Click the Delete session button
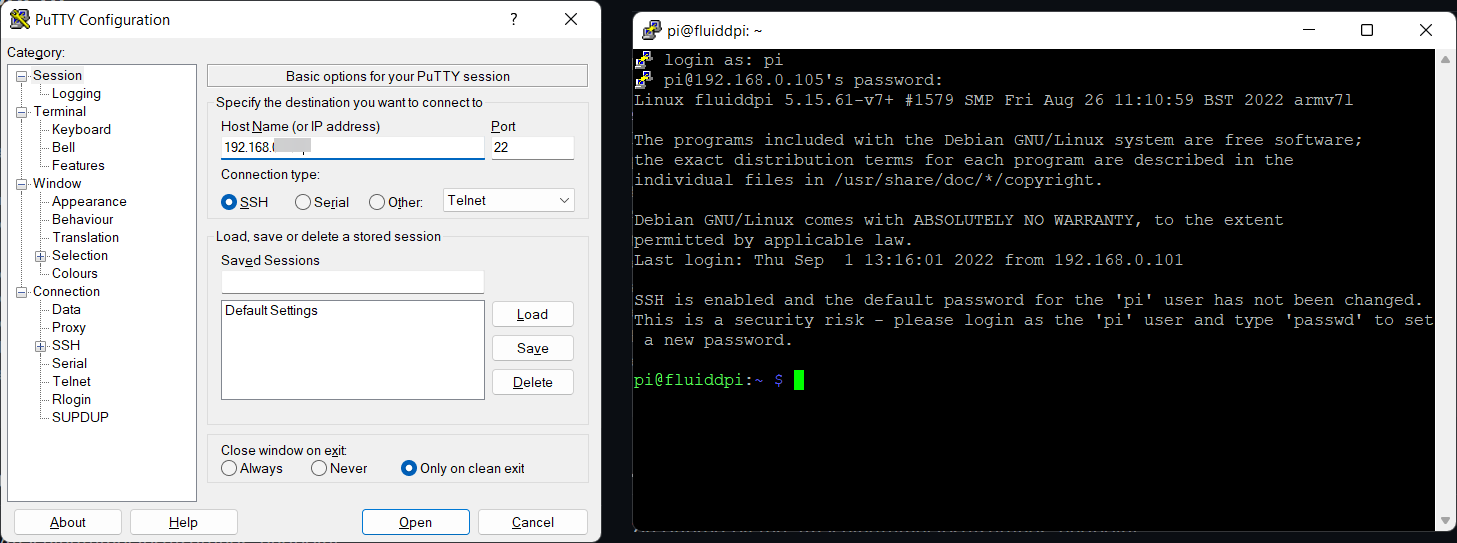Screen dimensions: 1457x543 click(533, 382)
